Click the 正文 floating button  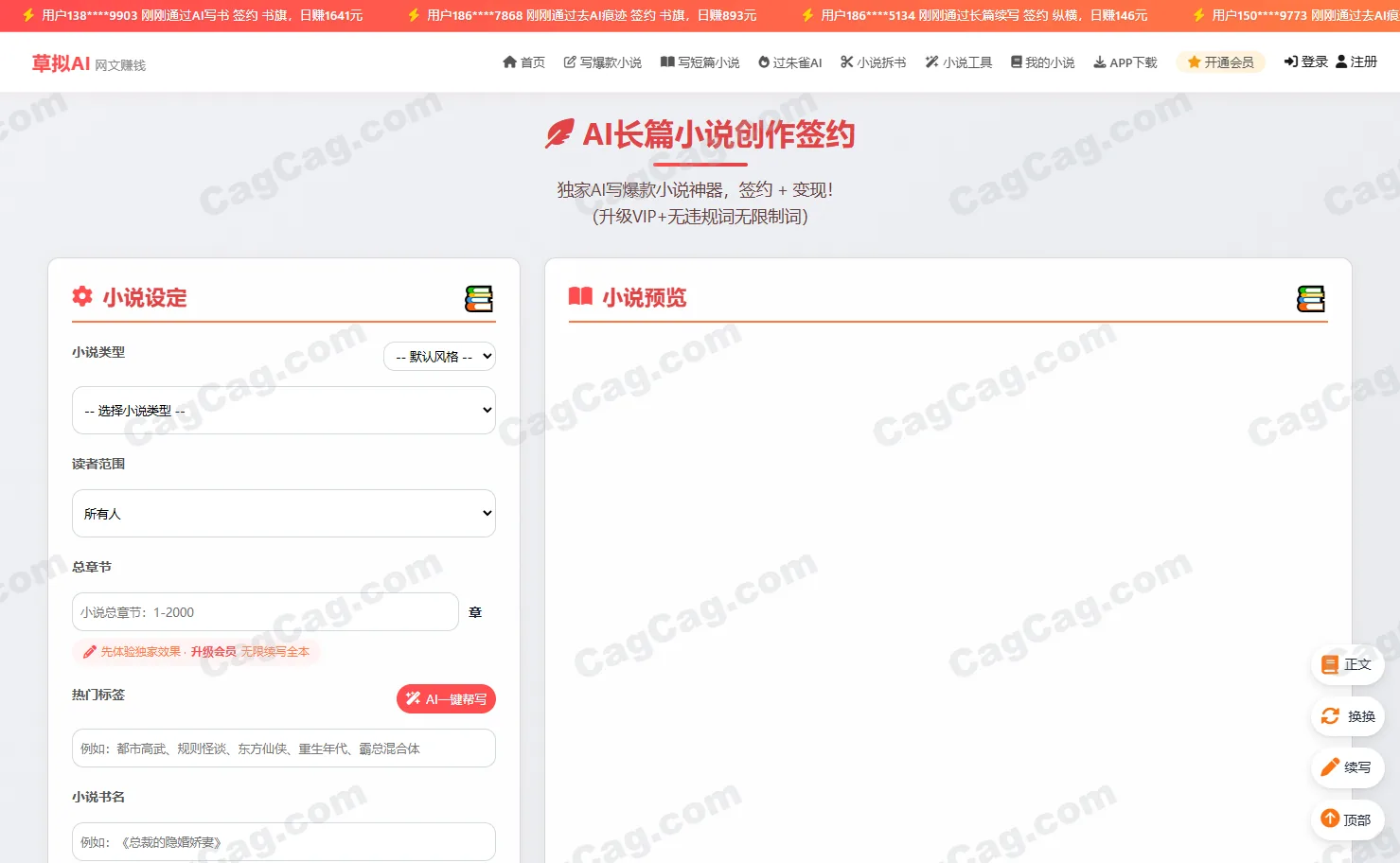coord(1347,664)
